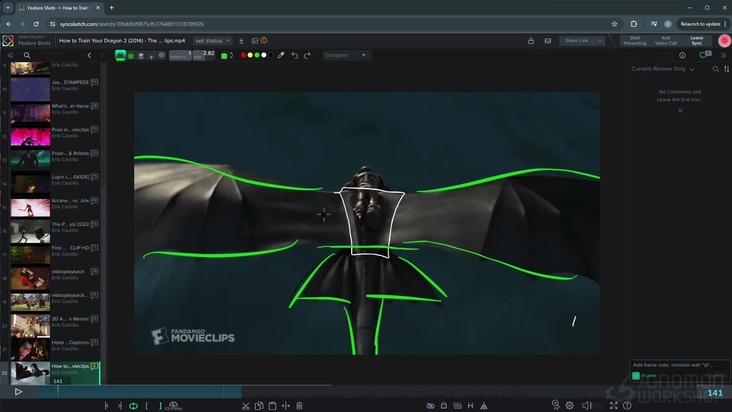The height and width of the screenshot is (412, 732).
Task: Open the viewer settings gear icon
Action: [x=570, y=405]
